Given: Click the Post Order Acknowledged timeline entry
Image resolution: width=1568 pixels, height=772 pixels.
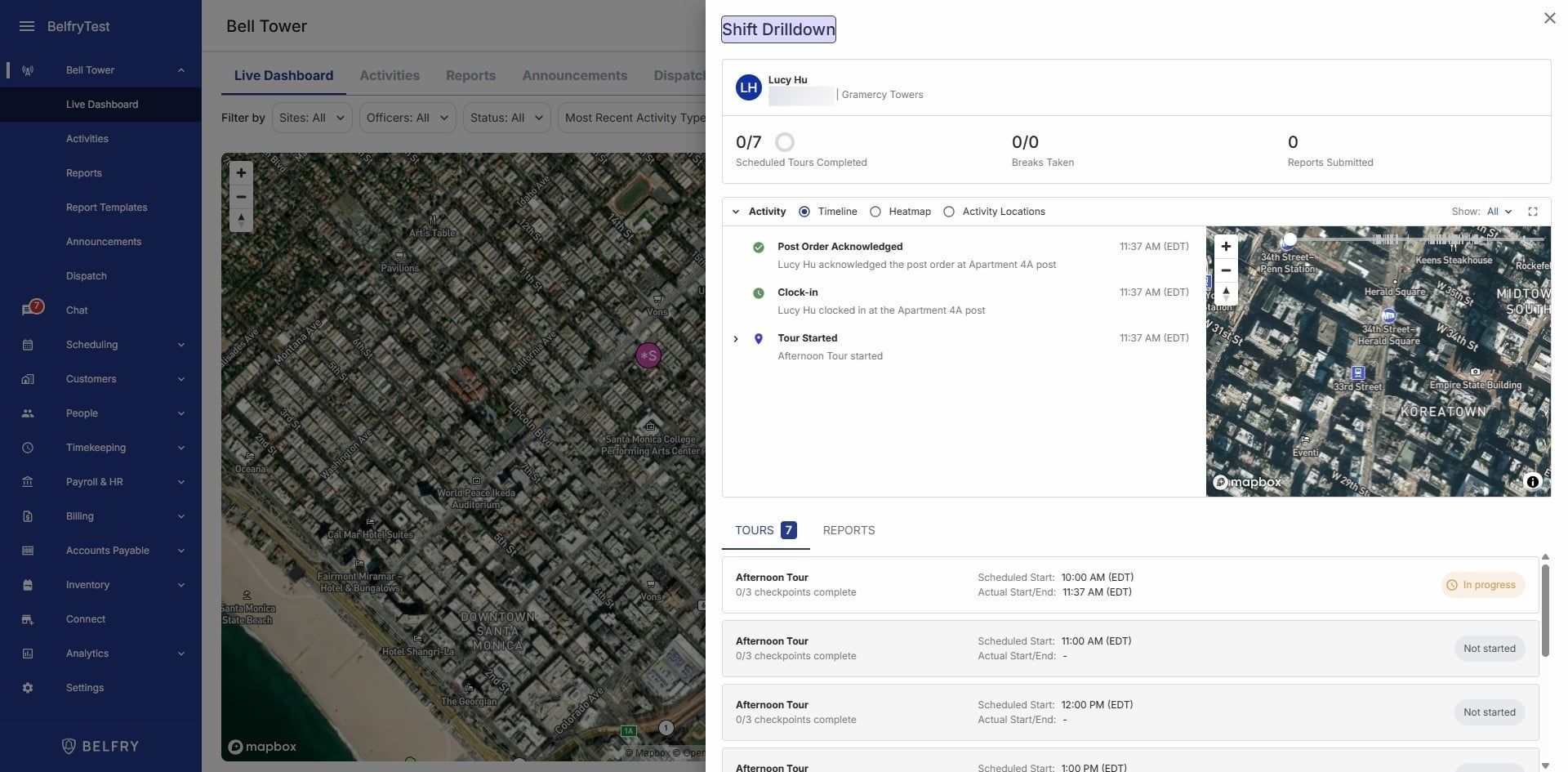Looking at the screenshot, I should point(969,255).
